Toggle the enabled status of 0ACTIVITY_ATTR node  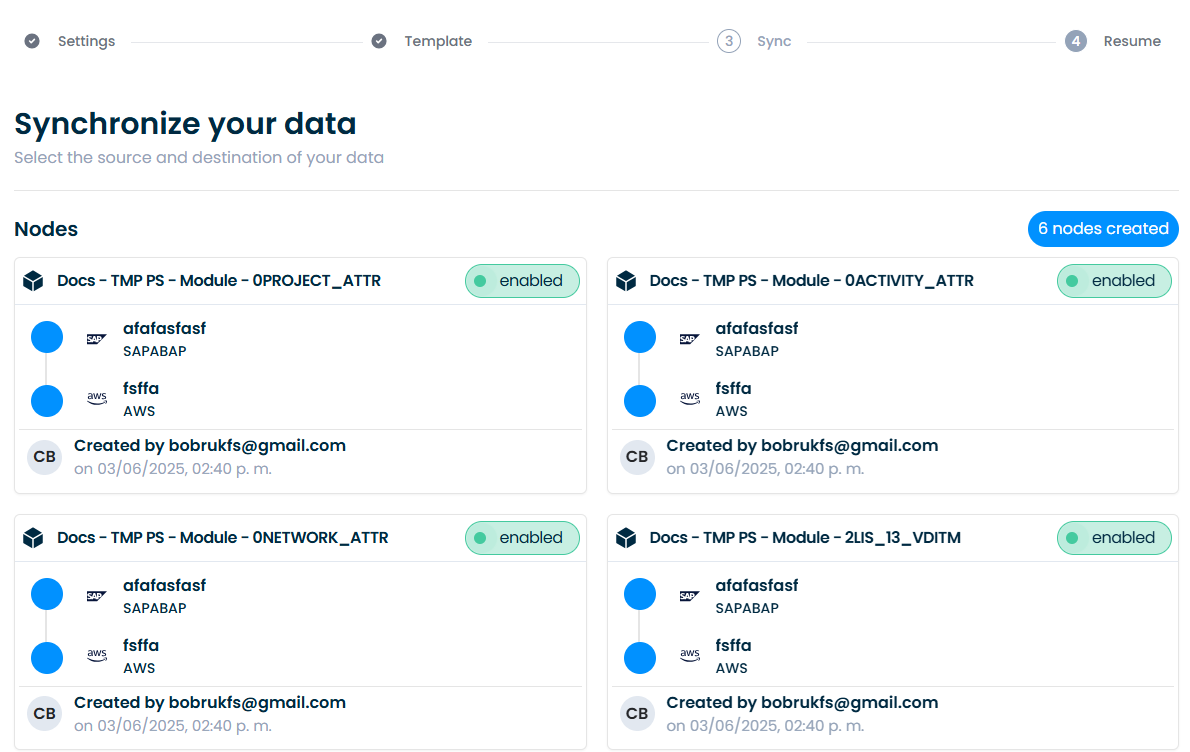coord(1113,281)
